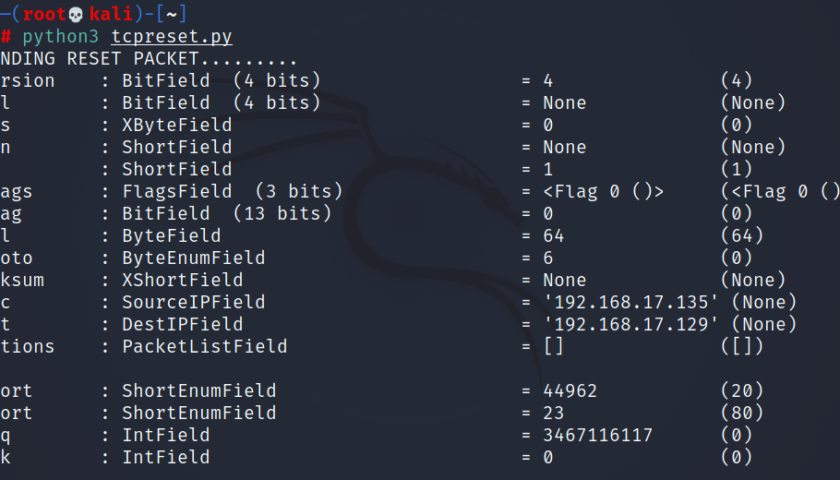Viewport: 840px width, 480px height.
Task: Click the source IP '192.168.17.135'
Action: click(x=630, y=302)
